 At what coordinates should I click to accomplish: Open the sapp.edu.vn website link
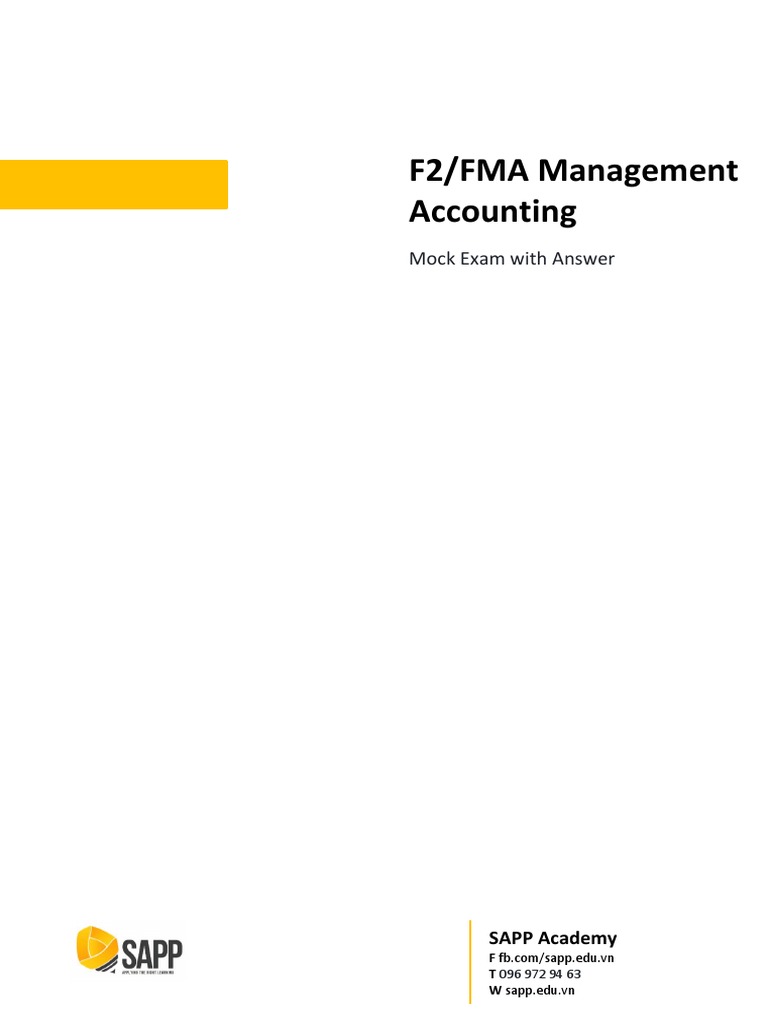[x=540, y=990]
